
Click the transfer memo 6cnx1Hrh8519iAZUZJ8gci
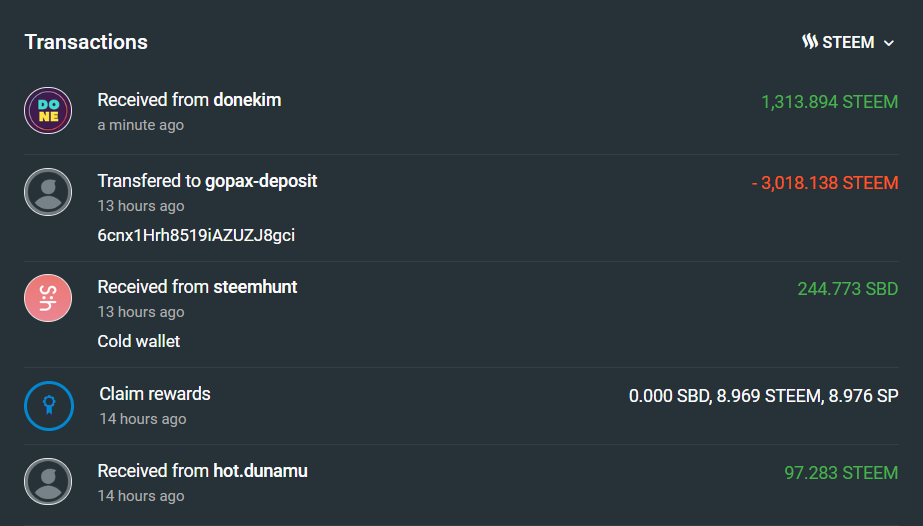pyautogui.click(x=196, y=235)
